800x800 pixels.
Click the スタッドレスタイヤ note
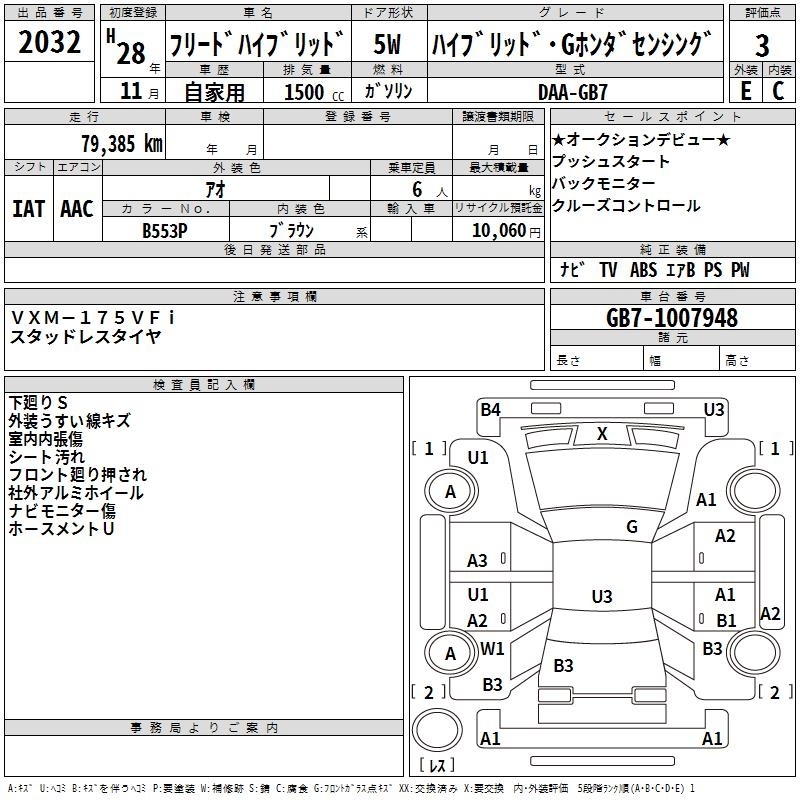[x=85, y=337]
